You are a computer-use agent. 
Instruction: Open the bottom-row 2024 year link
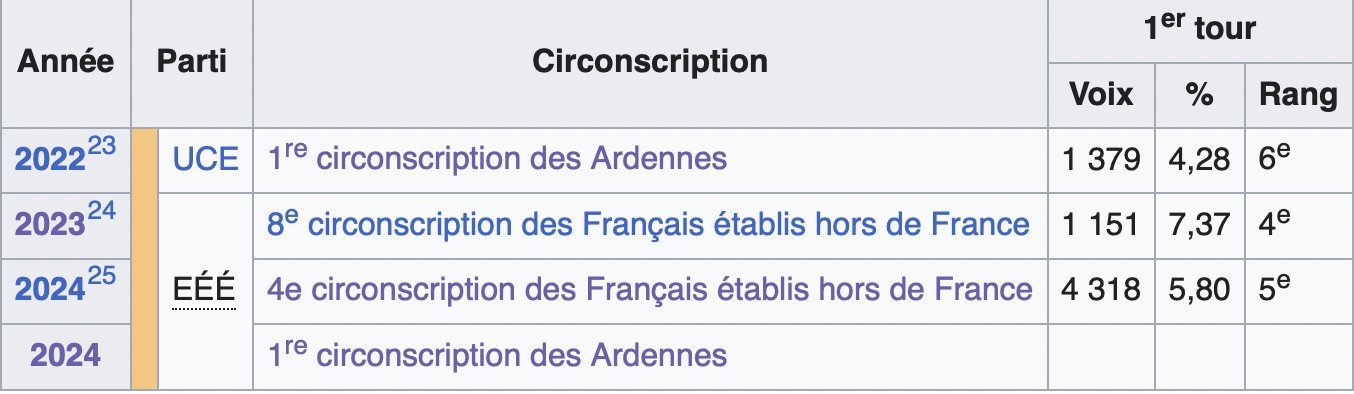click(x=66, y=355)
